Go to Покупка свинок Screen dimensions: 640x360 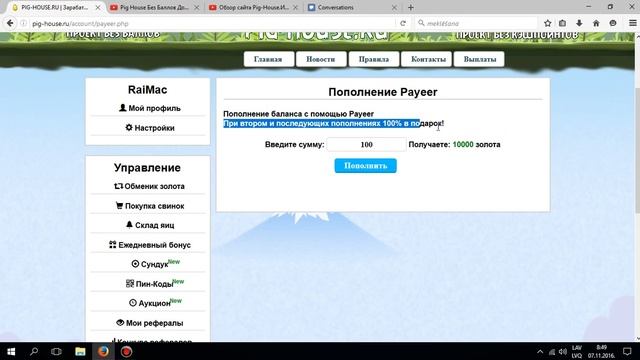[x=149, y=206]
